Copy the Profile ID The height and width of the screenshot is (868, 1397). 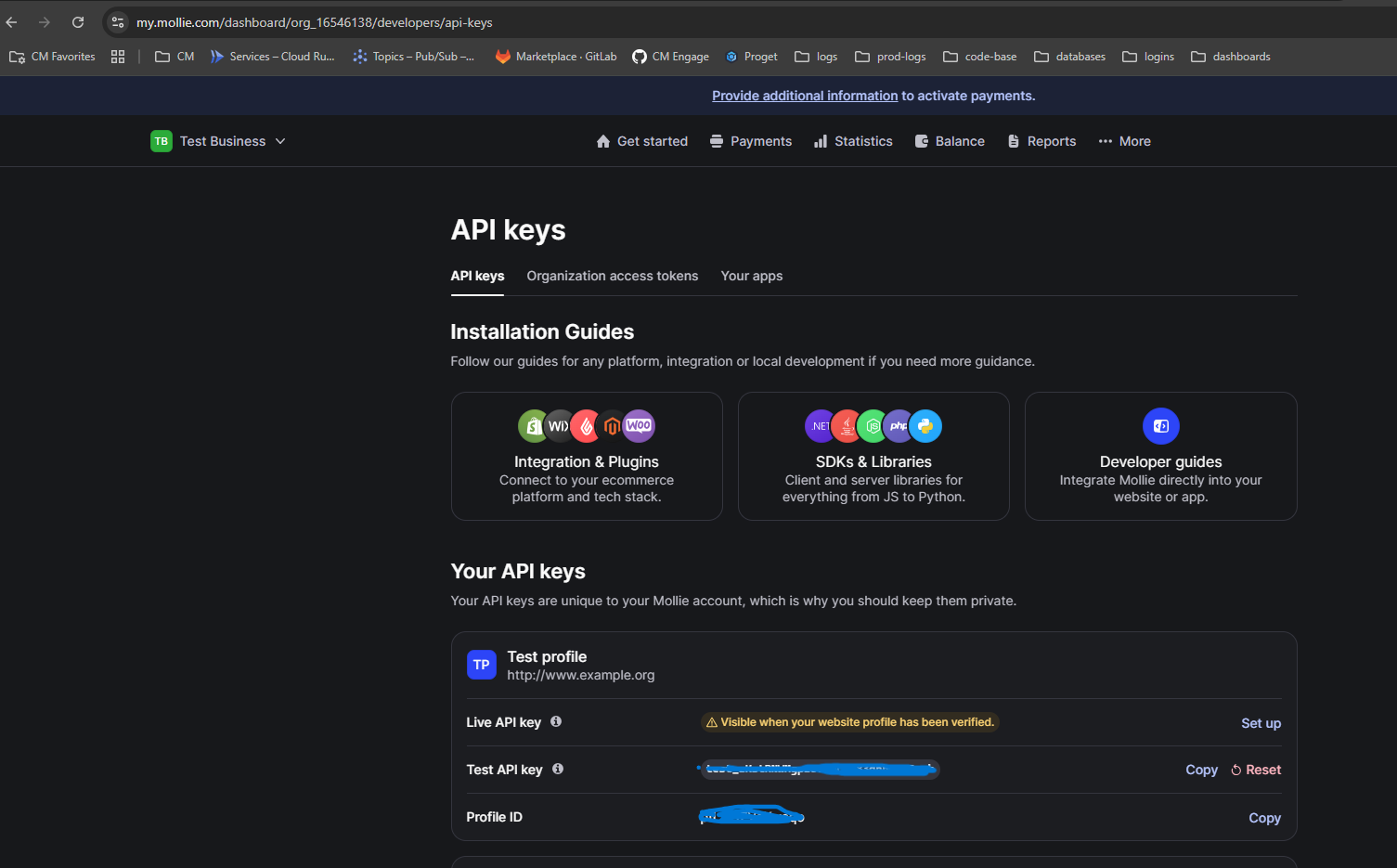coord(1265,818)
